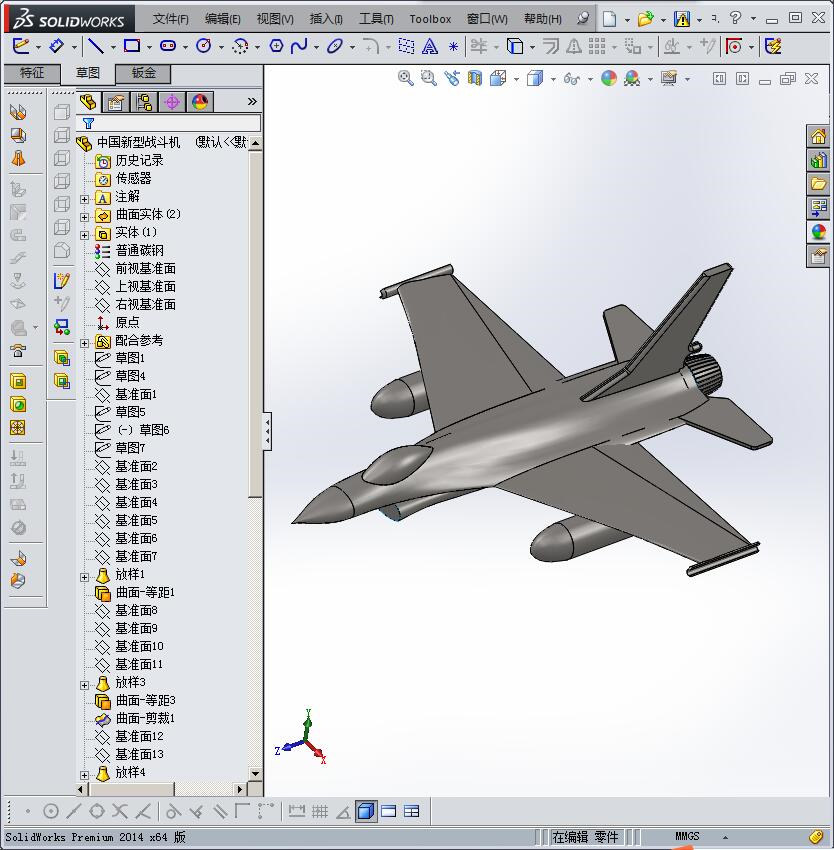Screen dimensions: 834x850
Task: Expand the 配合参考 tree node
Action: click(x=85, y=343)
